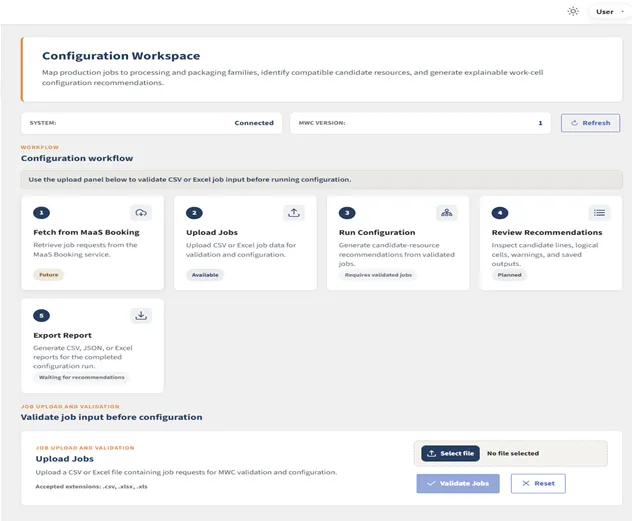Image resolution: width=632 pixels, height=521 pixels.
Task: Open the Fetch from MaaS Booking card title
Action: 86,232
